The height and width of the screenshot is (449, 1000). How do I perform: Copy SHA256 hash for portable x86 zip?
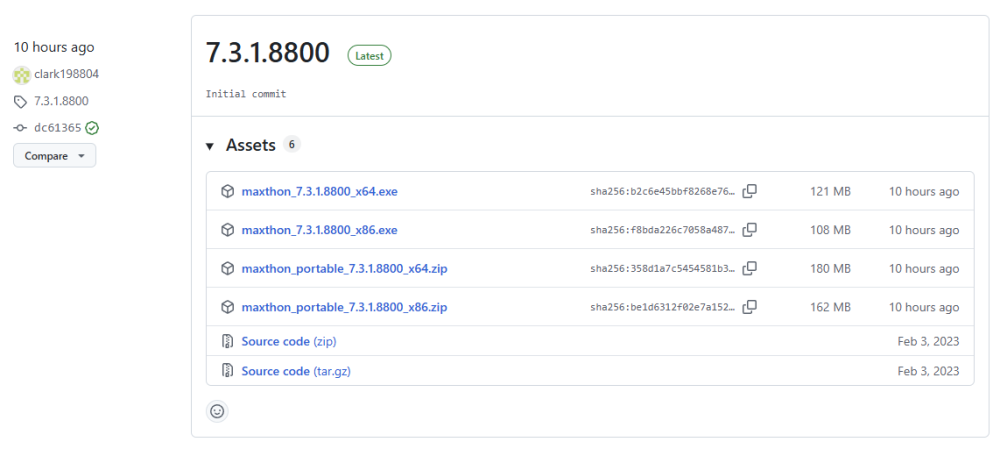(x=749, y=307)
